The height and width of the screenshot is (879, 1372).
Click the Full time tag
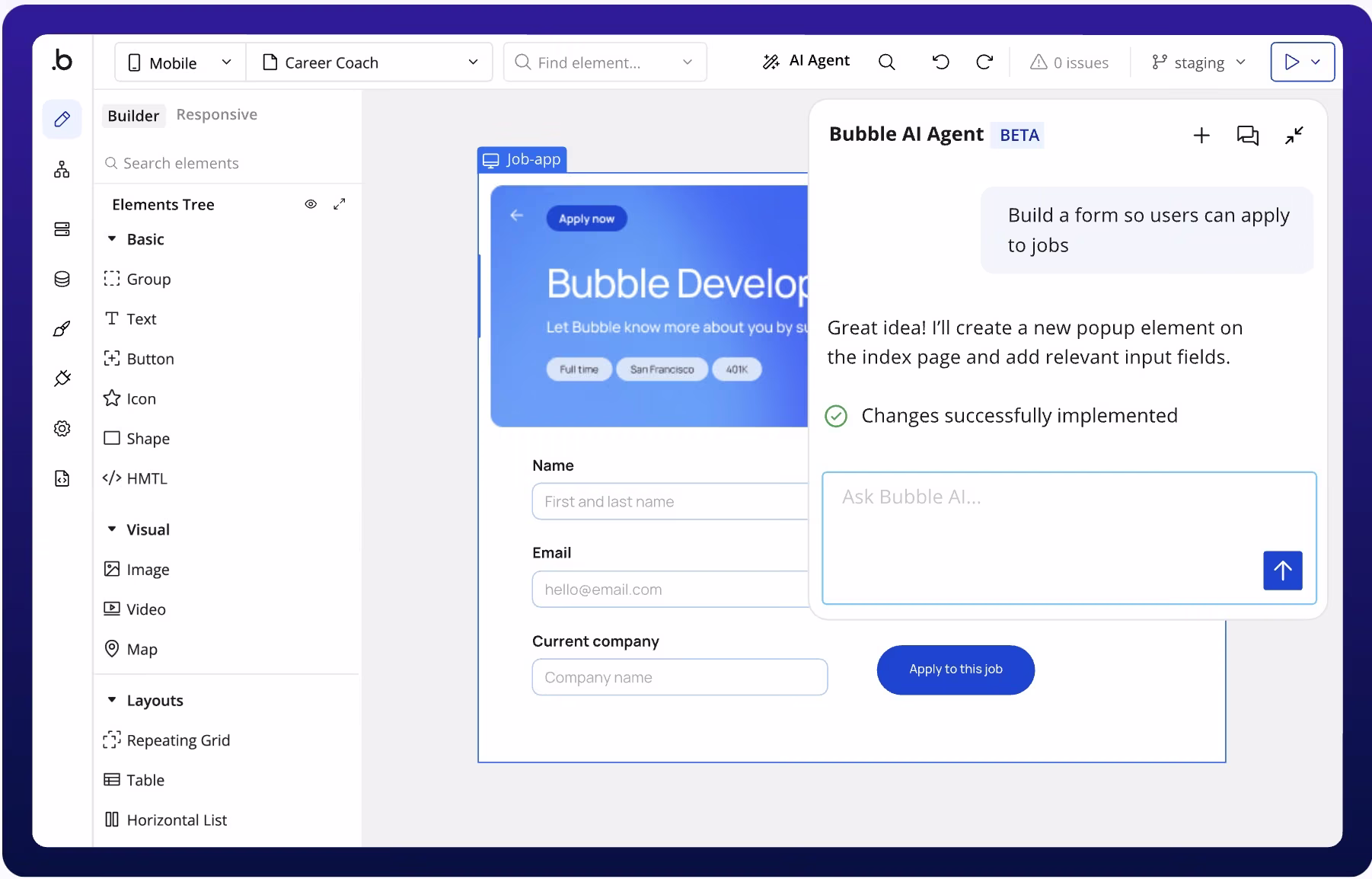tap(579, 369)
